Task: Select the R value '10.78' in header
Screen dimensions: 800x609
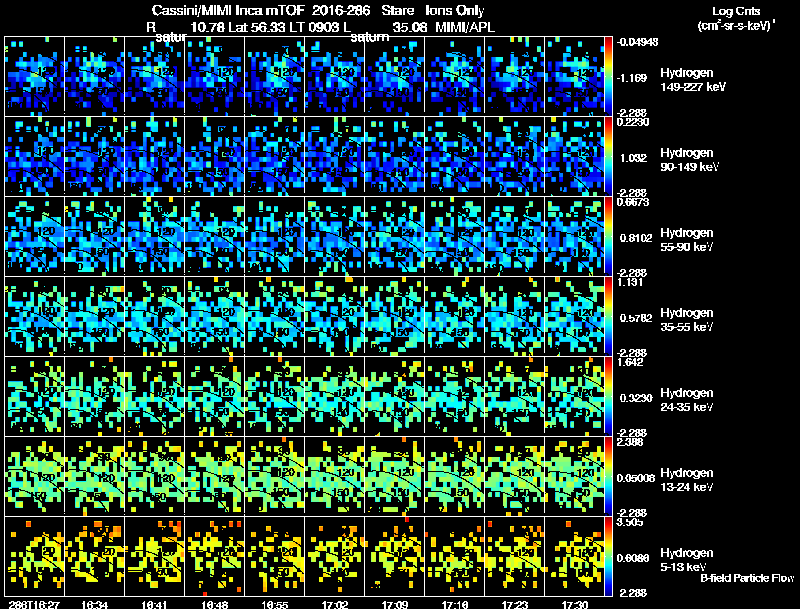Action: coord(208,27)
